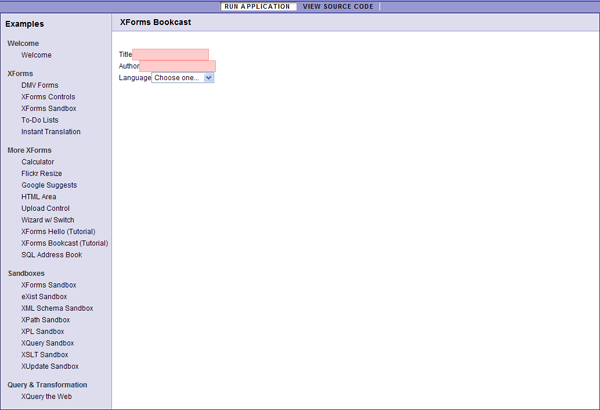Focus the Author text field
The width and height of the screenshot is (600, 410).
(177, 66)
